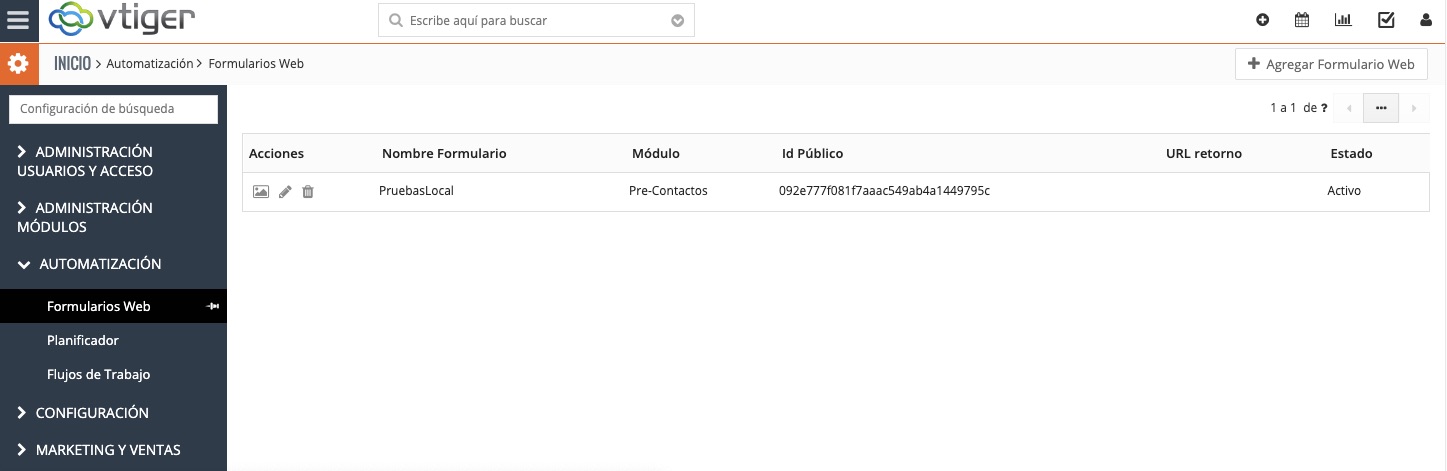This screenshot has height=471, width=1447.
Task: Unpin Formularios Web shortcut pin
Action: 212,306
